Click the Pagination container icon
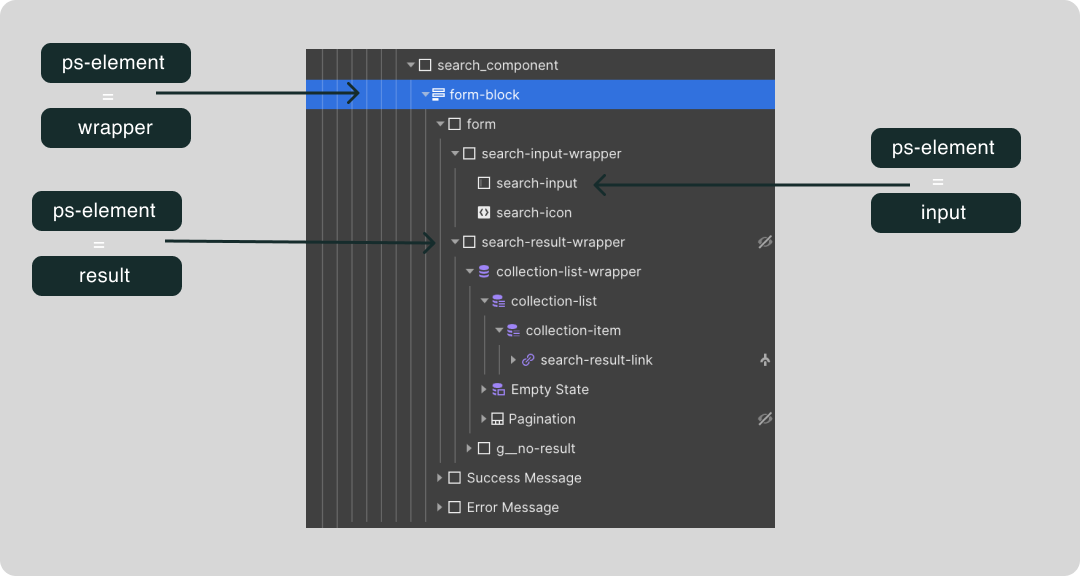The height and width of the screenshot is (576, 1080). coord(497,418)
